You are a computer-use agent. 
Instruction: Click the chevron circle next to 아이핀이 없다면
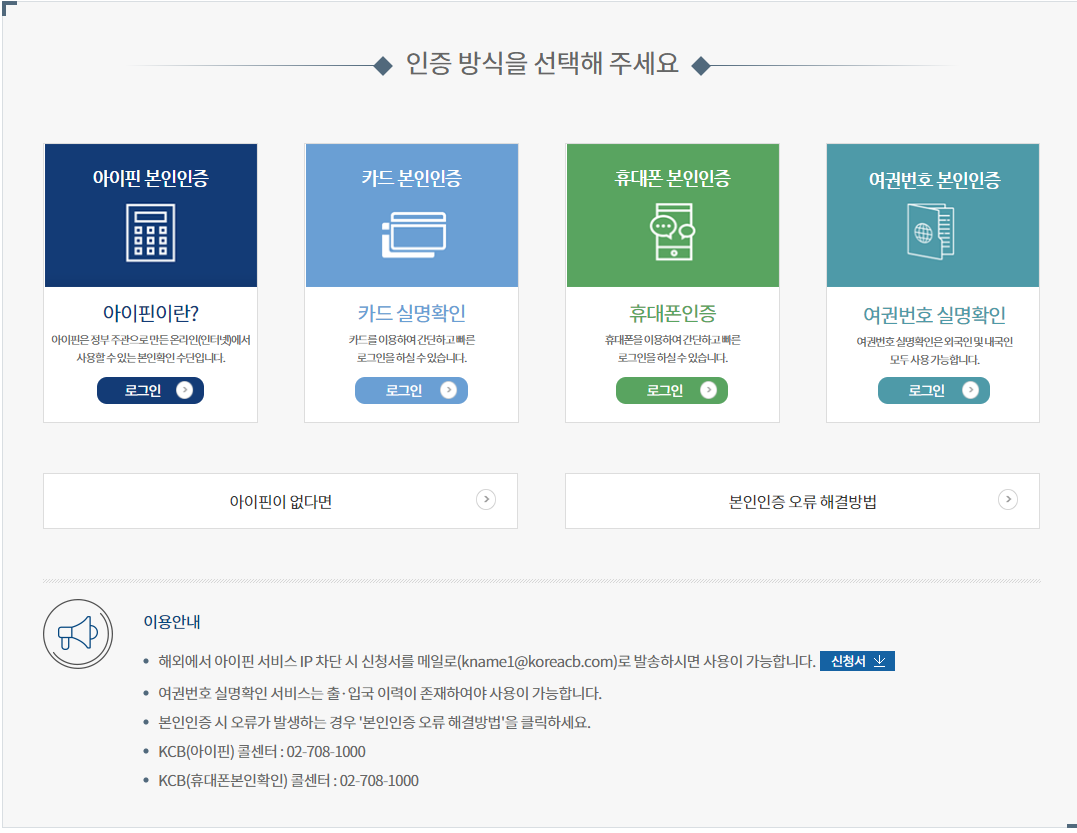tap(486, 499)
